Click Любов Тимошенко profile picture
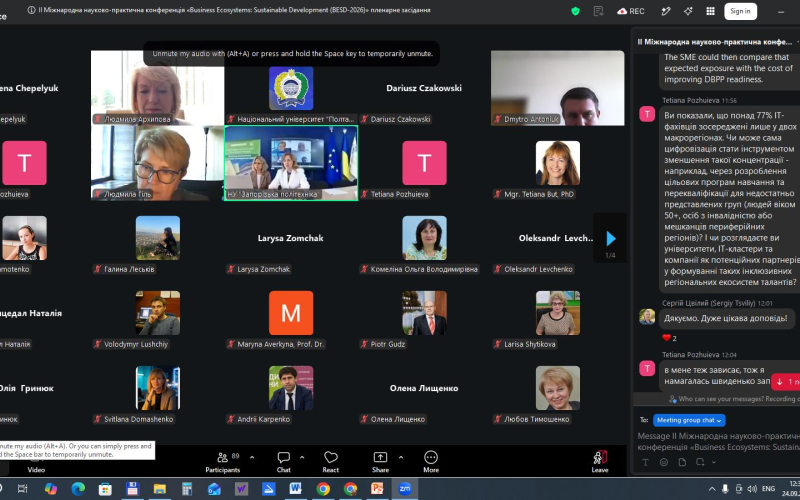Screen dimensions: 800x500 click(558, 388)
